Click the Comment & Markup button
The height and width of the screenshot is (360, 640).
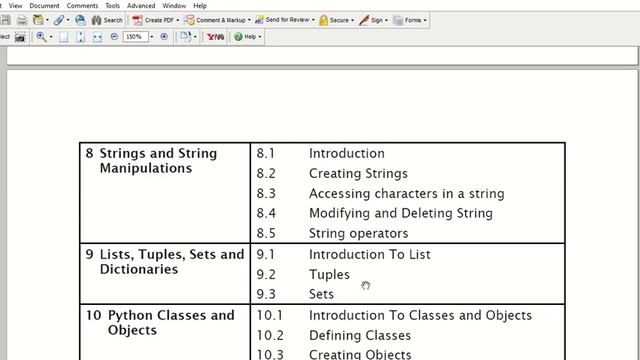[x=215, y=20]
